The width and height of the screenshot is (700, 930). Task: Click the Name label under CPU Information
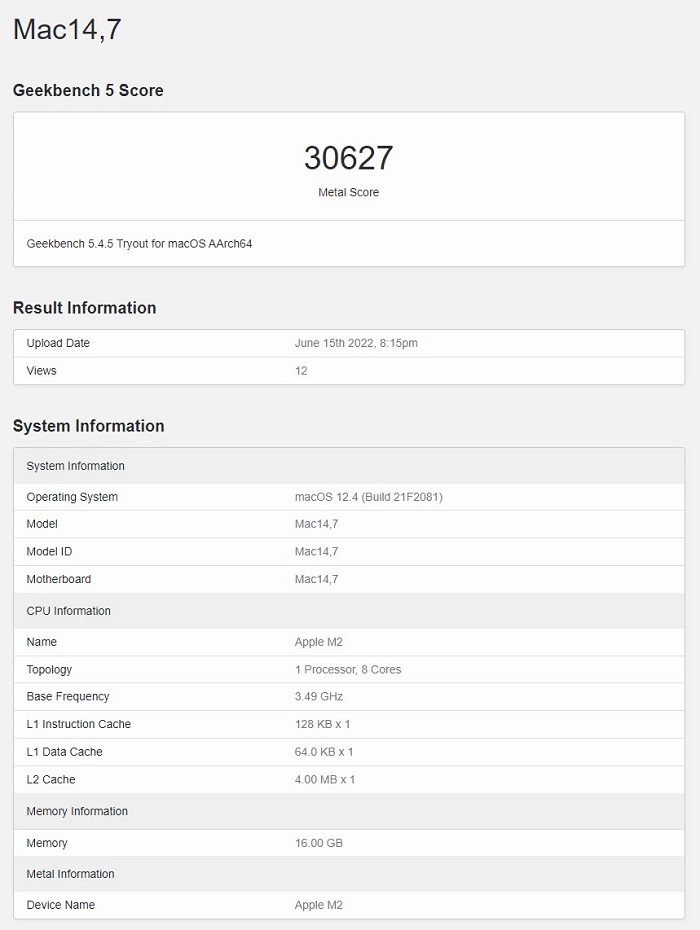click(42, 642)
